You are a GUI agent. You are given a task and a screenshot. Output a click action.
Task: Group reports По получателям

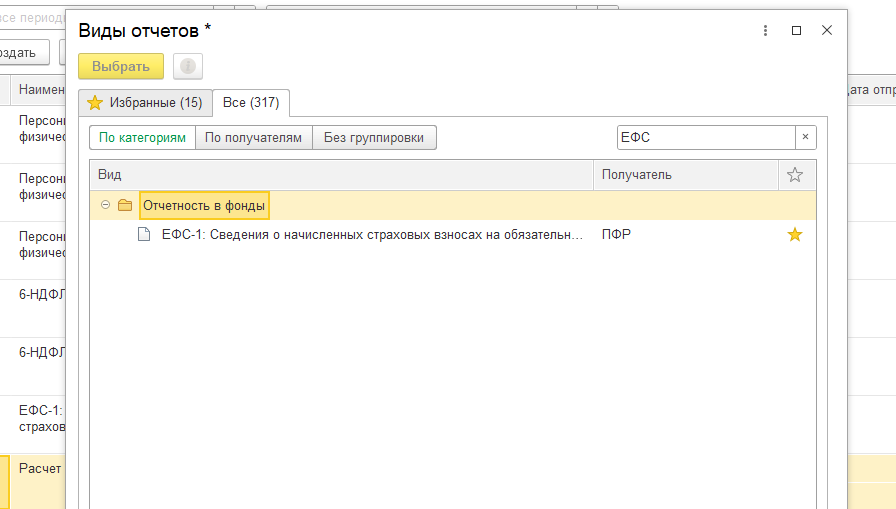point(253,138)
